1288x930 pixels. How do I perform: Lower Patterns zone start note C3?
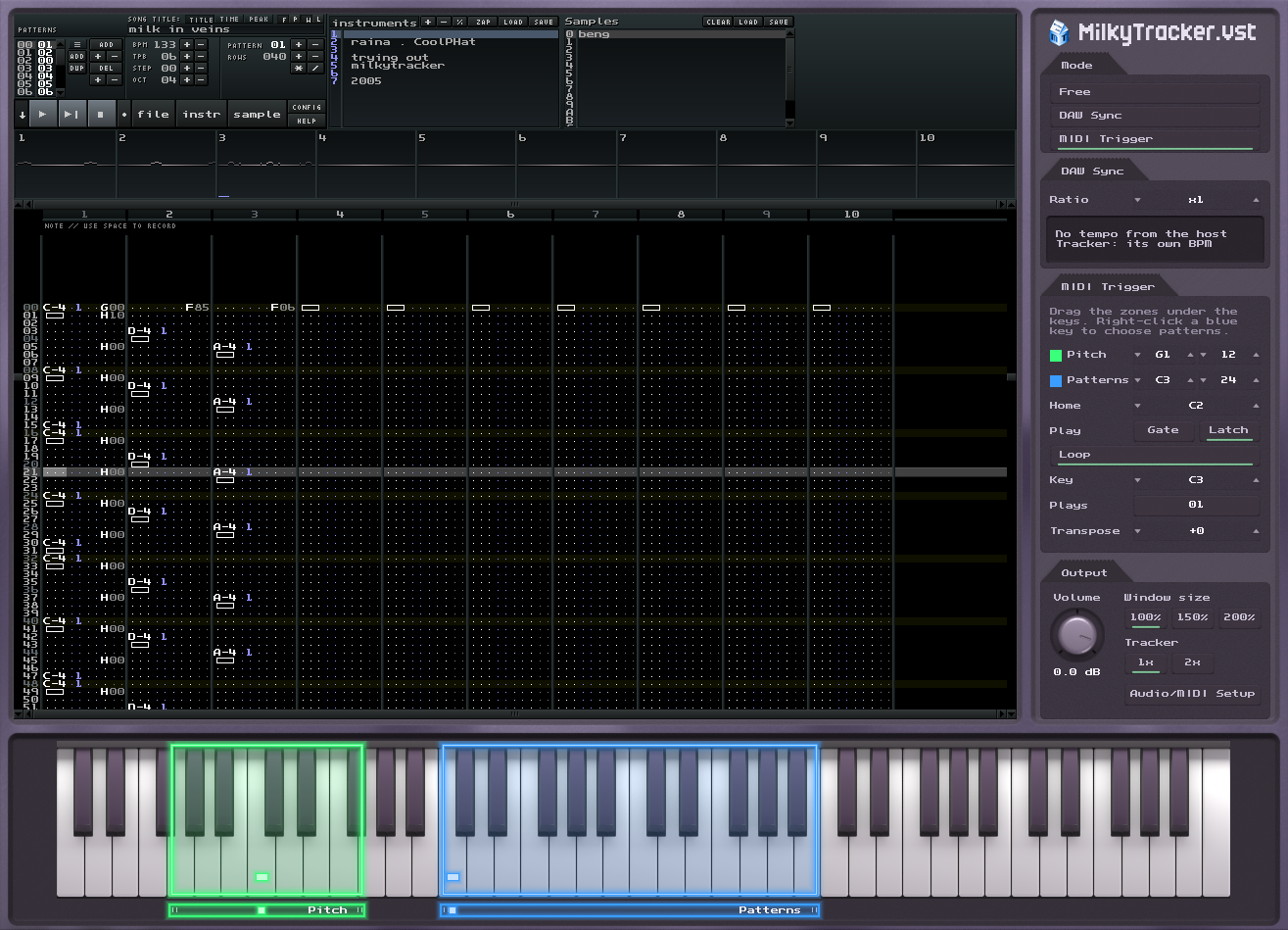[x=1138, y=380]
